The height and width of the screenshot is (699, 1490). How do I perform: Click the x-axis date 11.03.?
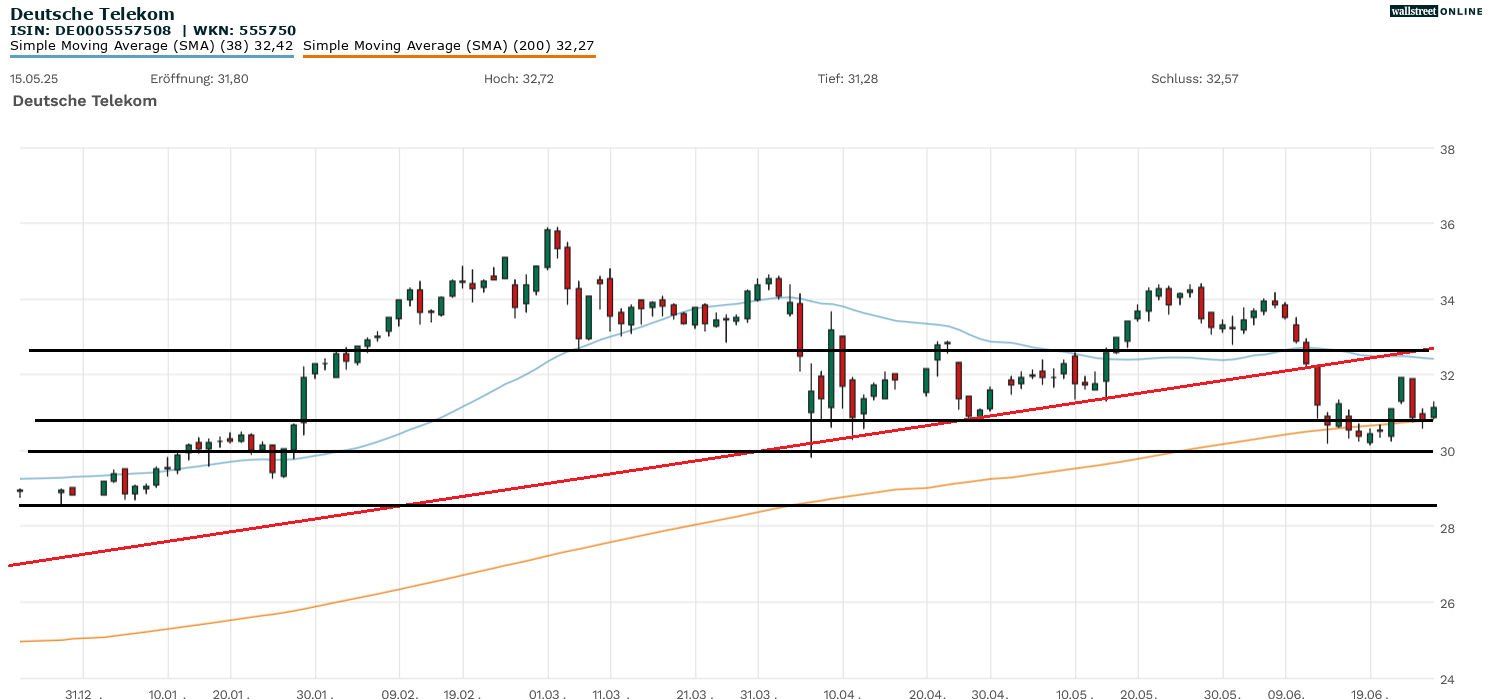(611, 693)
